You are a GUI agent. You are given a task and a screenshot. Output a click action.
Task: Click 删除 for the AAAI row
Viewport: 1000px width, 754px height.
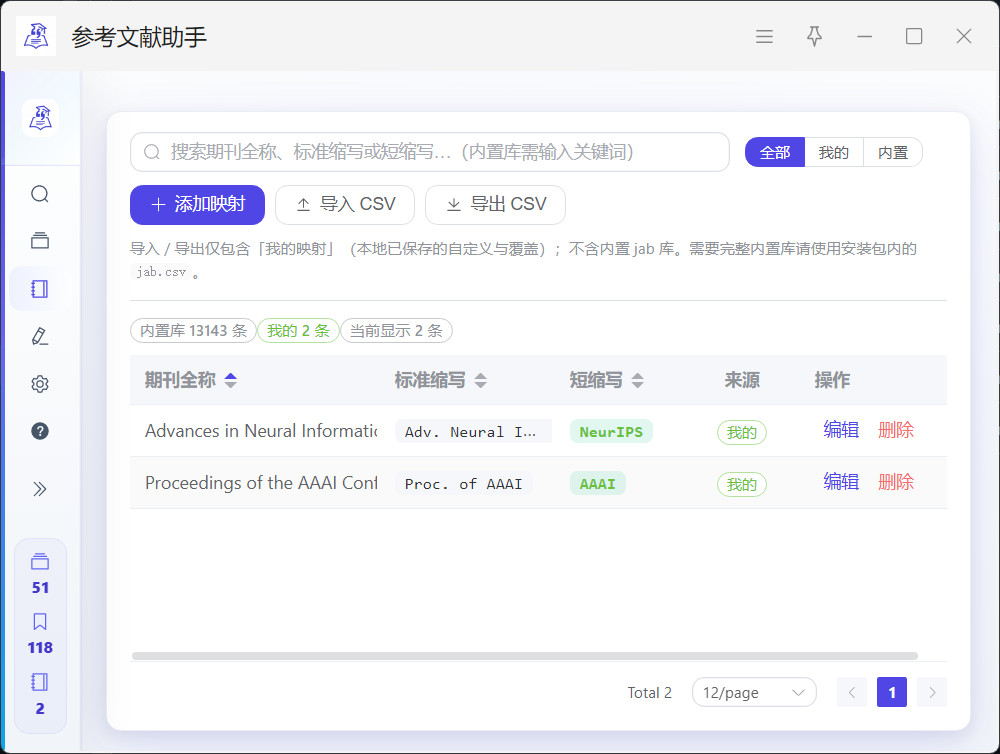click(x=895, y=482)
